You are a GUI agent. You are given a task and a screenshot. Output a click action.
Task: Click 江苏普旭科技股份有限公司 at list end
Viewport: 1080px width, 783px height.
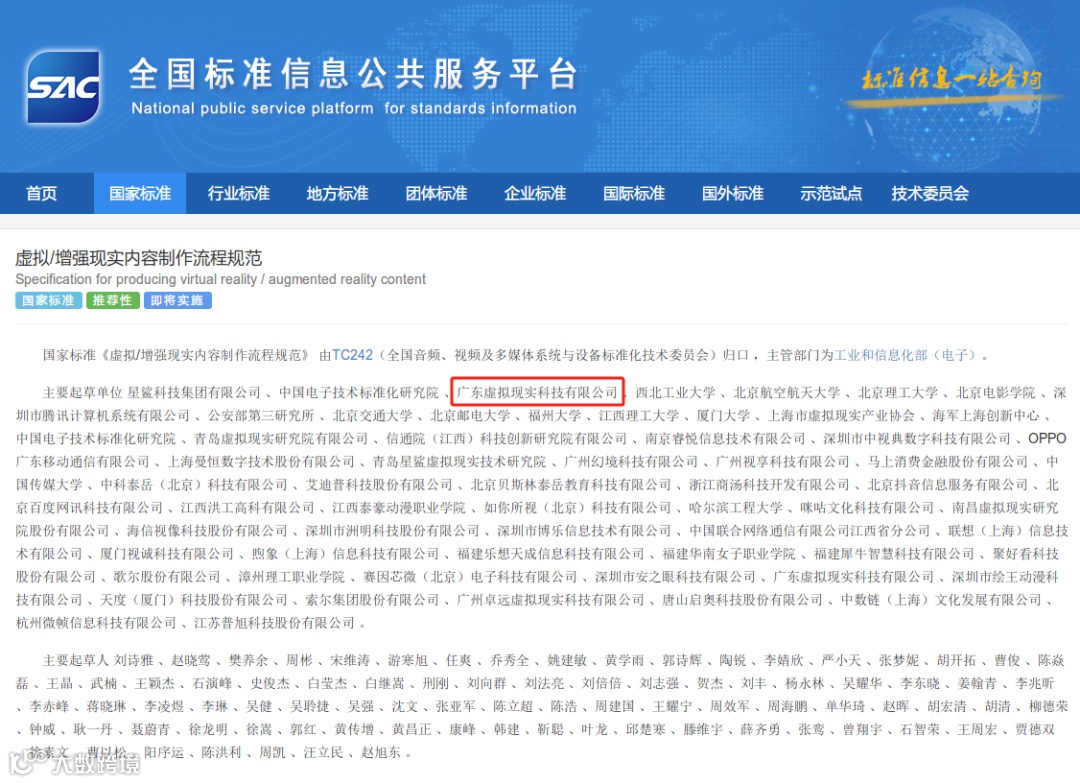(x=274, y=623)
